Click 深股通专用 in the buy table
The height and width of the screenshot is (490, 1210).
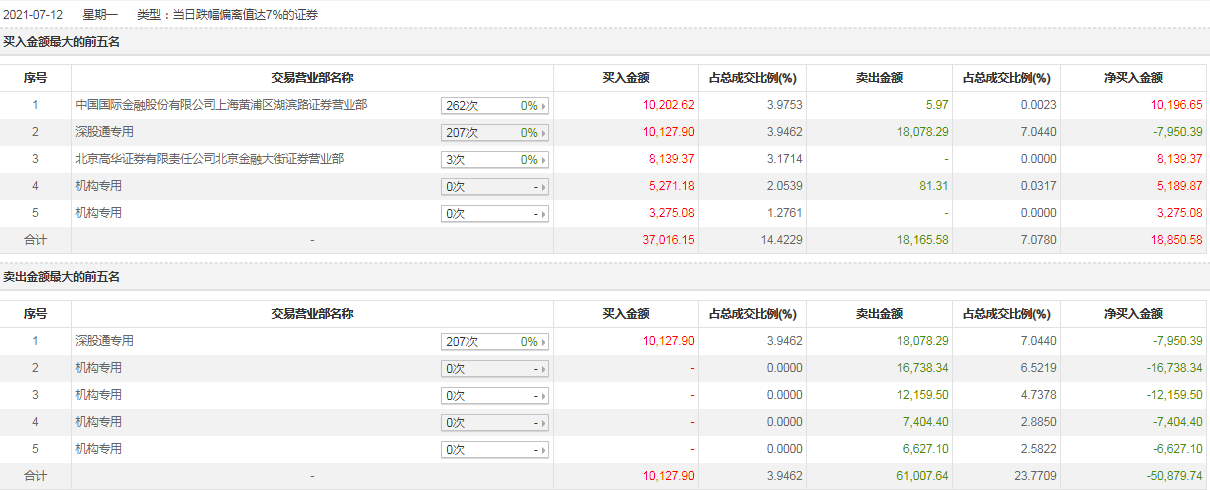pyautogui.click(x=104, y=131)
